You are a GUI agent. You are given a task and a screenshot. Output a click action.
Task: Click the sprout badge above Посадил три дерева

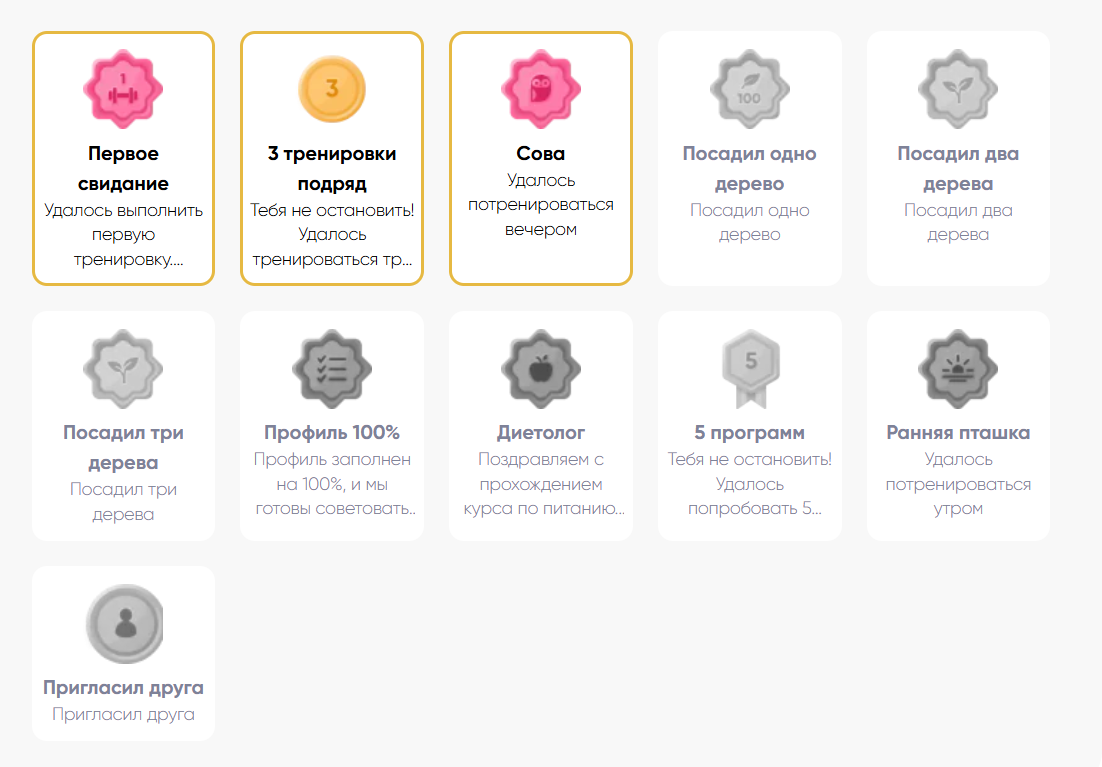(123, 369)
